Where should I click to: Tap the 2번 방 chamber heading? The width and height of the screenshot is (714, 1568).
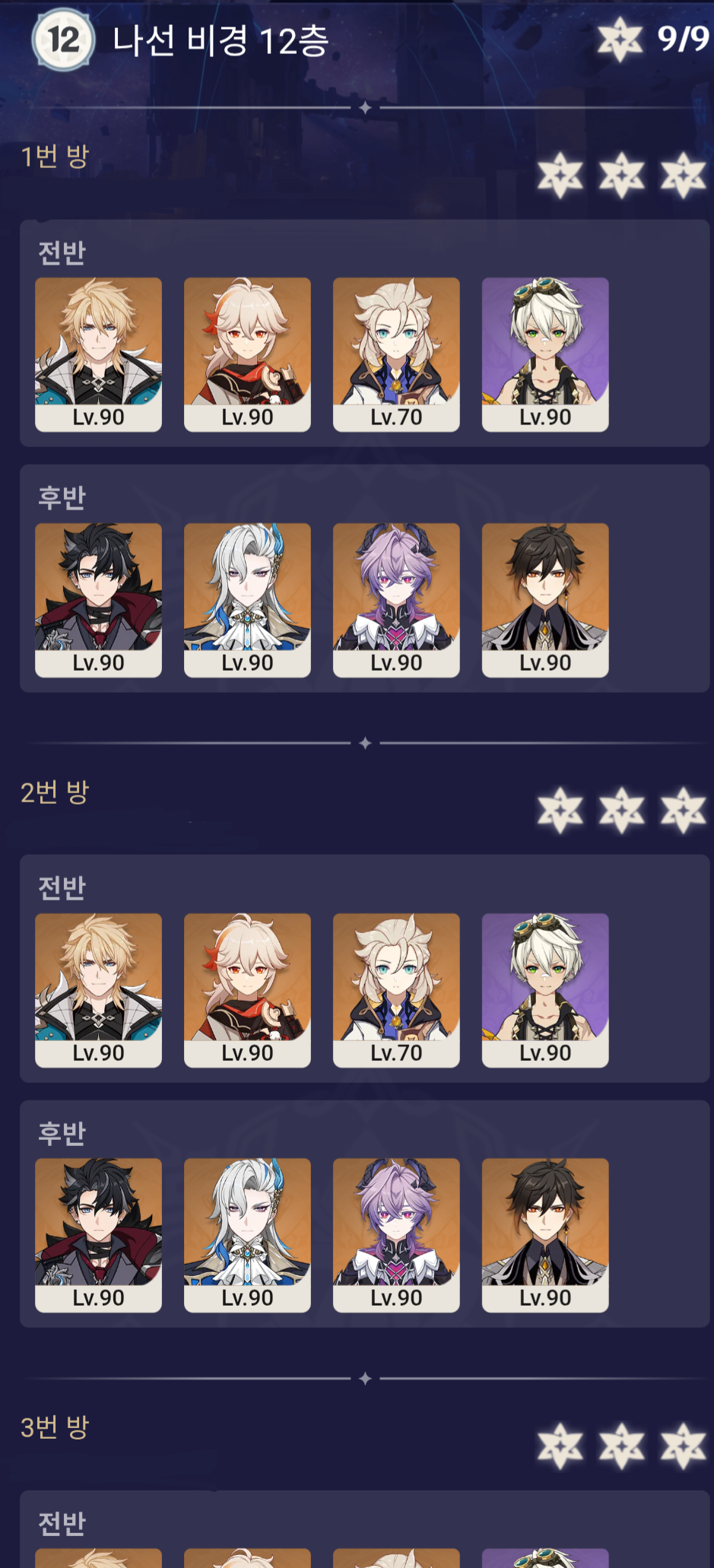[55, 792]
